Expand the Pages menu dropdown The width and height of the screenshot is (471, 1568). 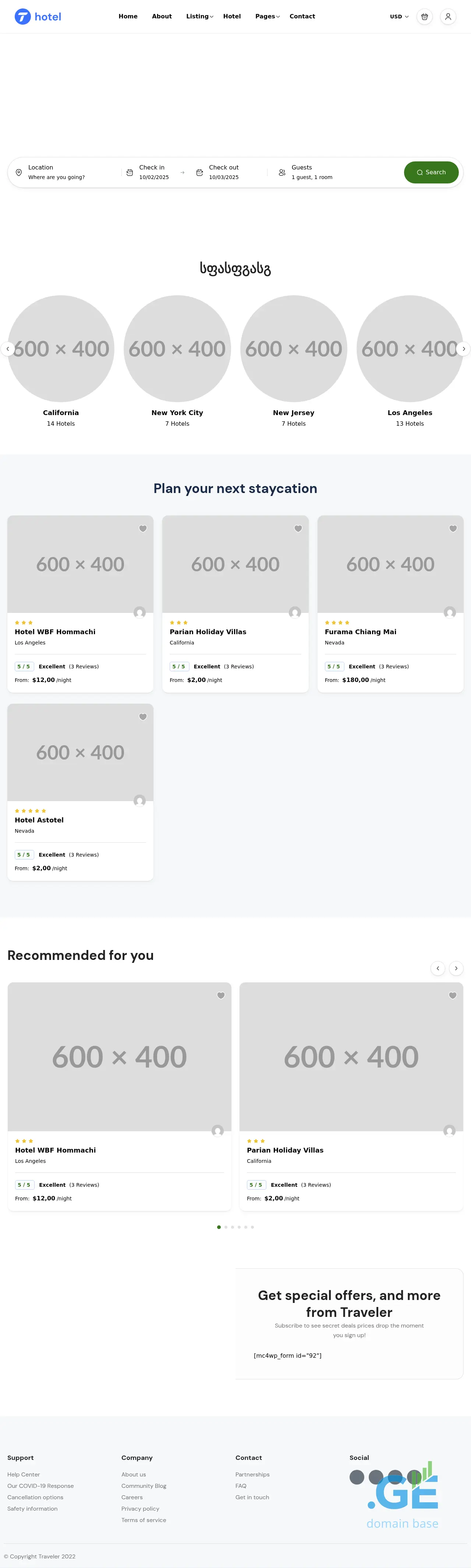[267, 17]
